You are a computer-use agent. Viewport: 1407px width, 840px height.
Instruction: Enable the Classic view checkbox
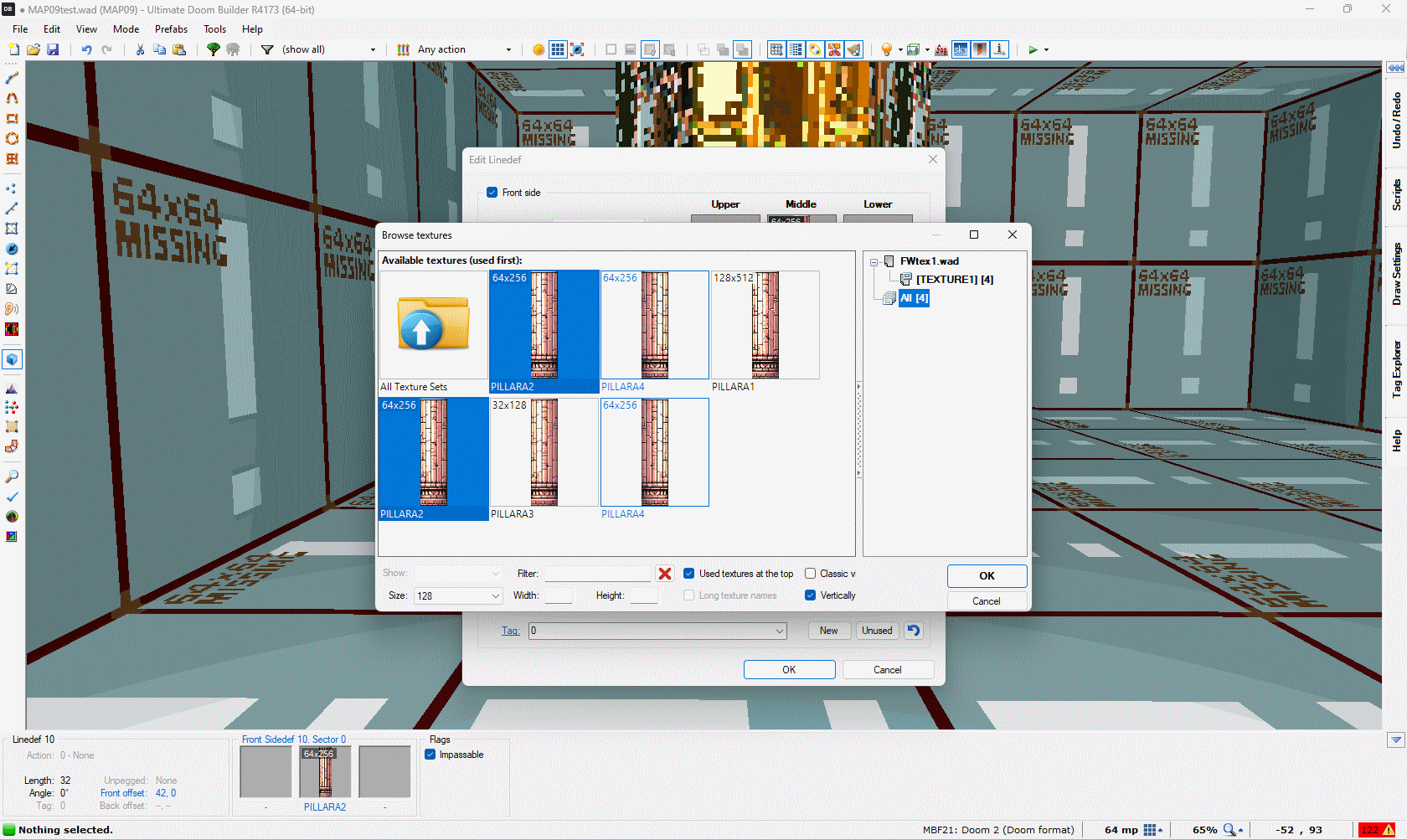point(810,574)
